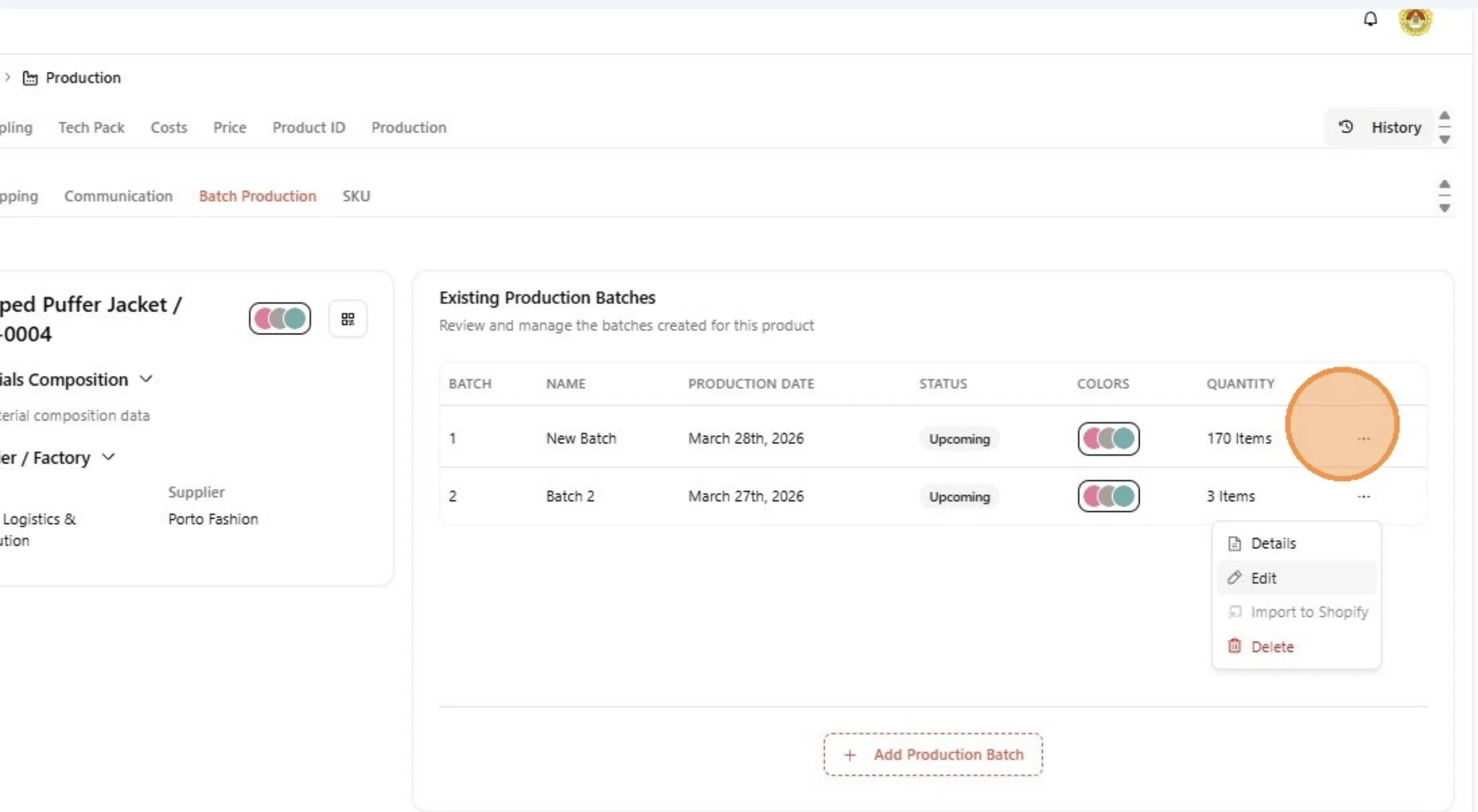
Task: Click the History clock icon
Action: 1346,127
